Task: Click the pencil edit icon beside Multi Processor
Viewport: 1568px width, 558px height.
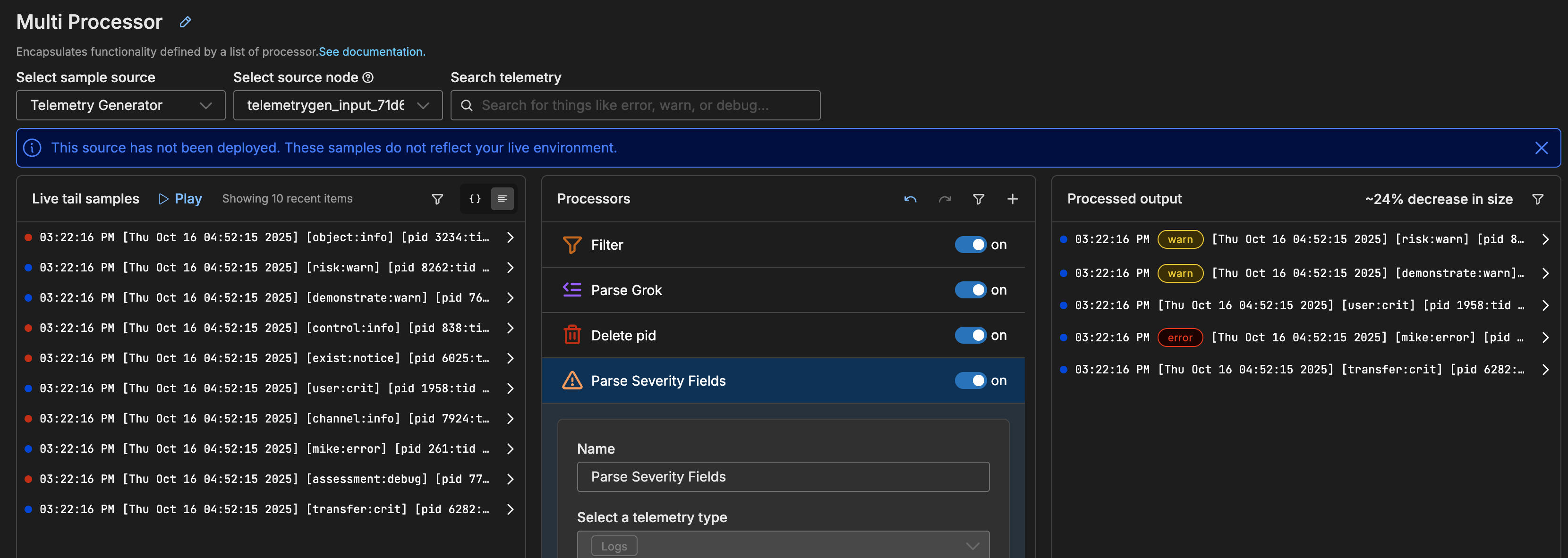Action: coord(185,22)
